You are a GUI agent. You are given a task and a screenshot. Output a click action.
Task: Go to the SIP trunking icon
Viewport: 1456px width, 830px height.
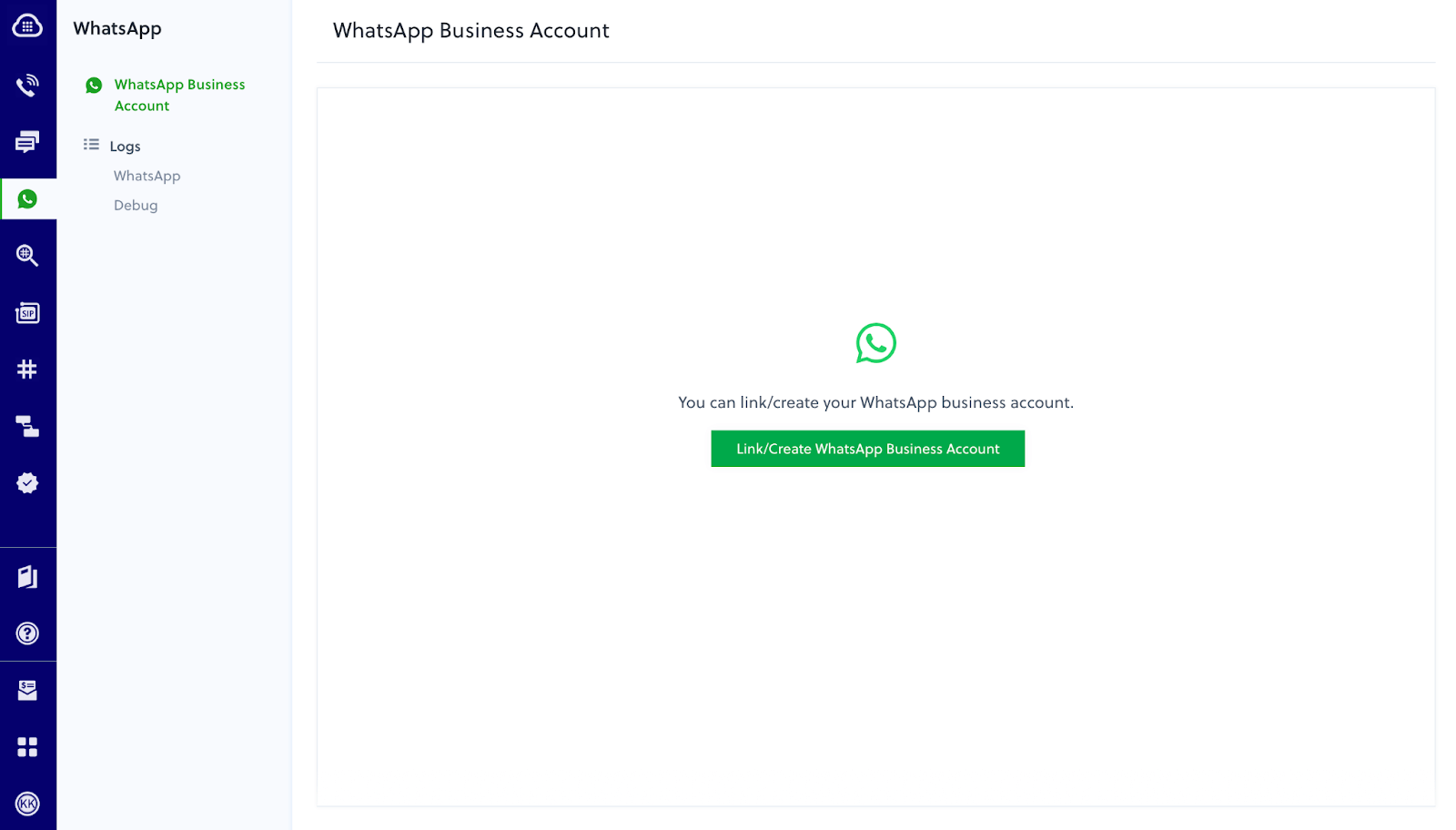[27, 313]
